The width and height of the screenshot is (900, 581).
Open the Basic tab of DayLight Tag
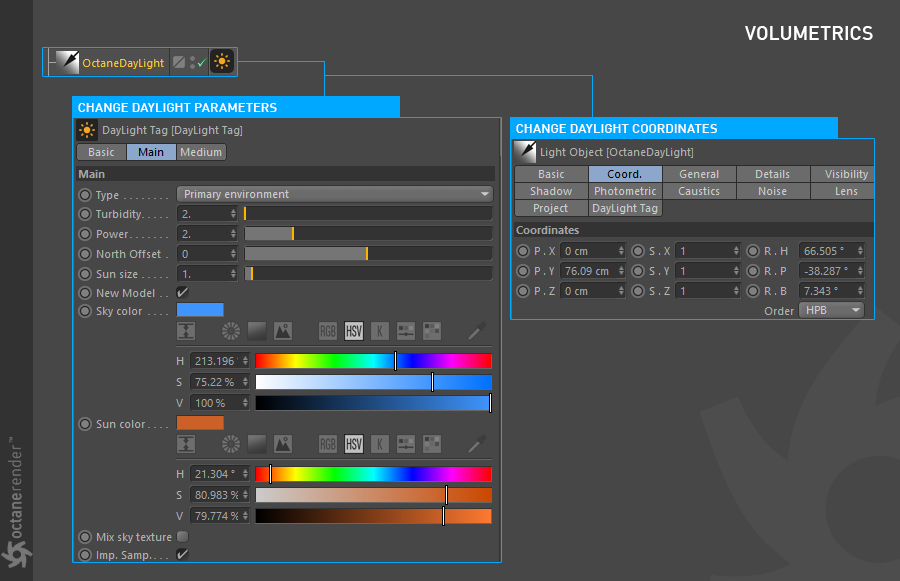pyautogui.click(x=101, y=152)
